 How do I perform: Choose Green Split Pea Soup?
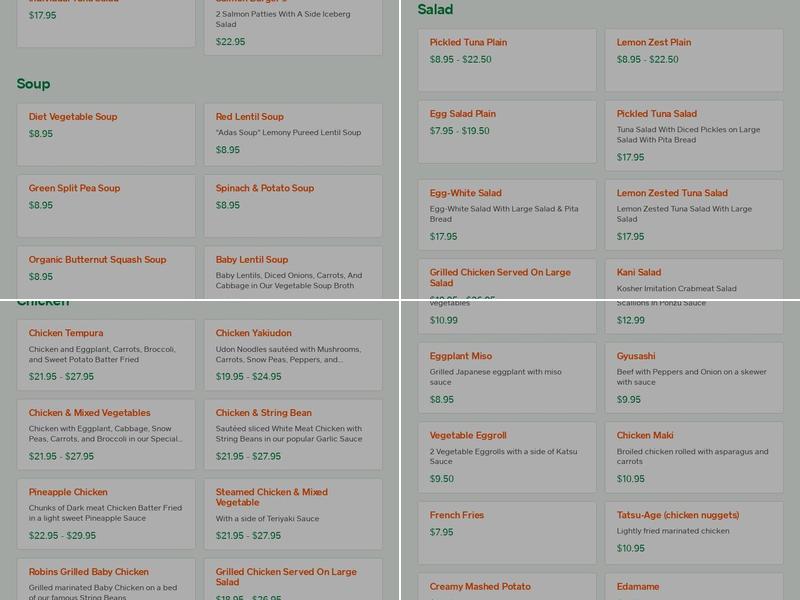tap(106, 205)
